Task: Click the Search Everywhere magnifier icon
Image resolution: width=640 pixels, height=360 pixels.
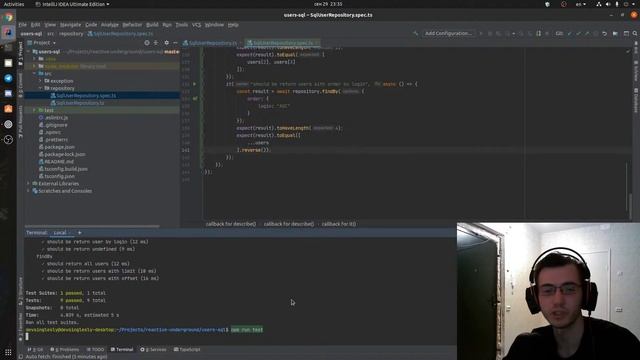Action: pos(635,33)
